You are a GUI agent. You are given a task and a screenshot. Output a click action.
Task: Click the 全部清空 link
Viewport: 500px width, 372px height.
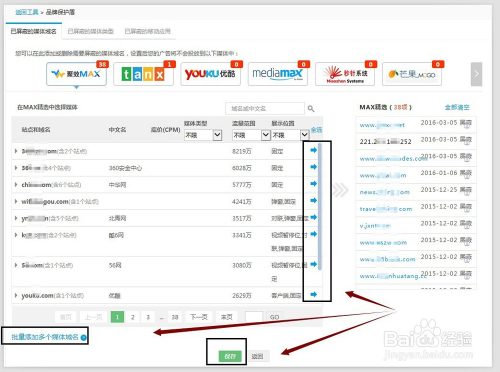pyautogui.click(x=457, y=107)
